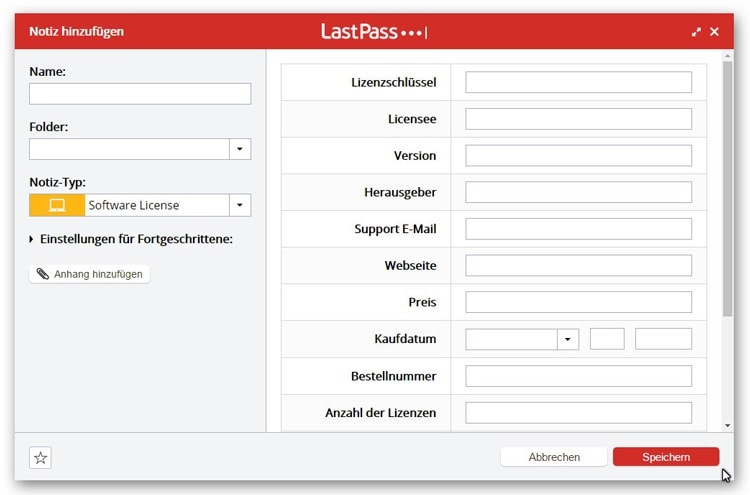Click into the Folder text field
The width and height of the screenshot is (750, 495).
click(129, 149)
